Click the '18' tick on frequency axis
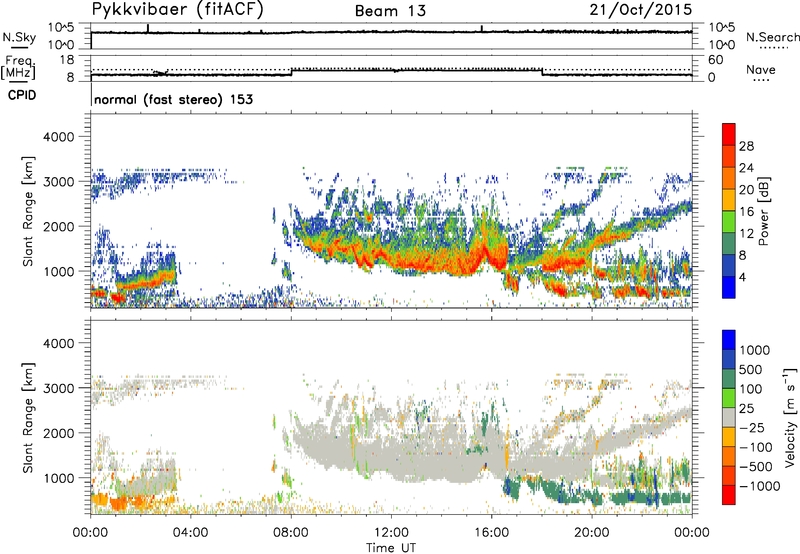This screenshot has height=554, width=800. (x=67, y=60)
